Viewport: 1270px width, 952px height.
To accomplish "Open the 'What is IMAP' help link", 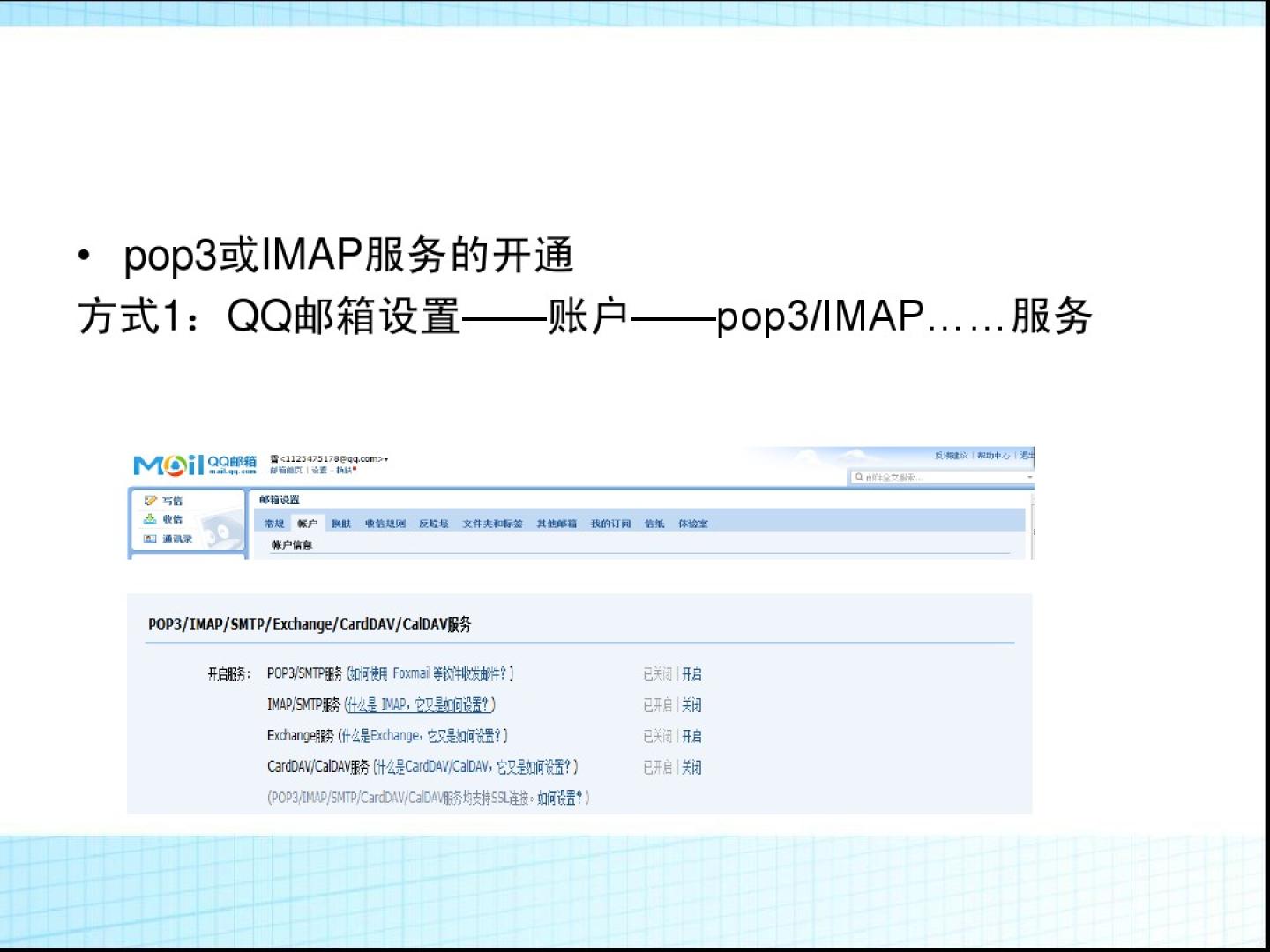I will pos(420,705).
